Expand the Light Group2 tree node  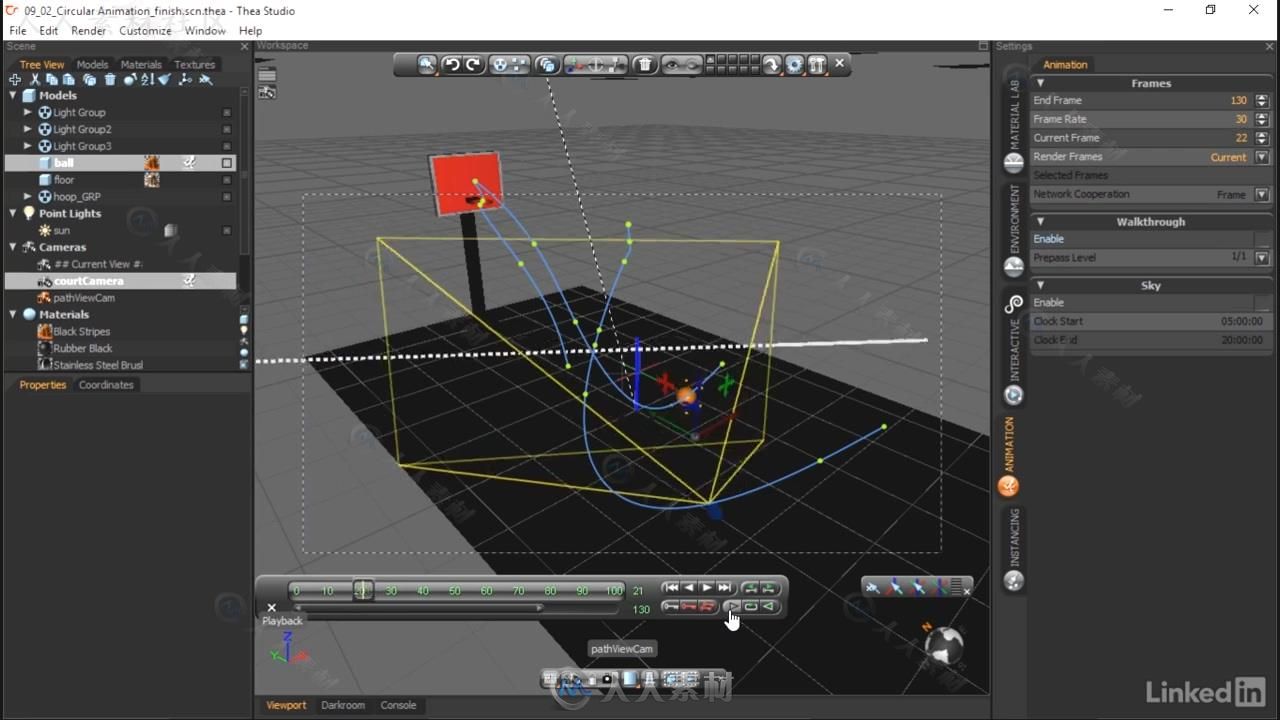pos(28,129)
